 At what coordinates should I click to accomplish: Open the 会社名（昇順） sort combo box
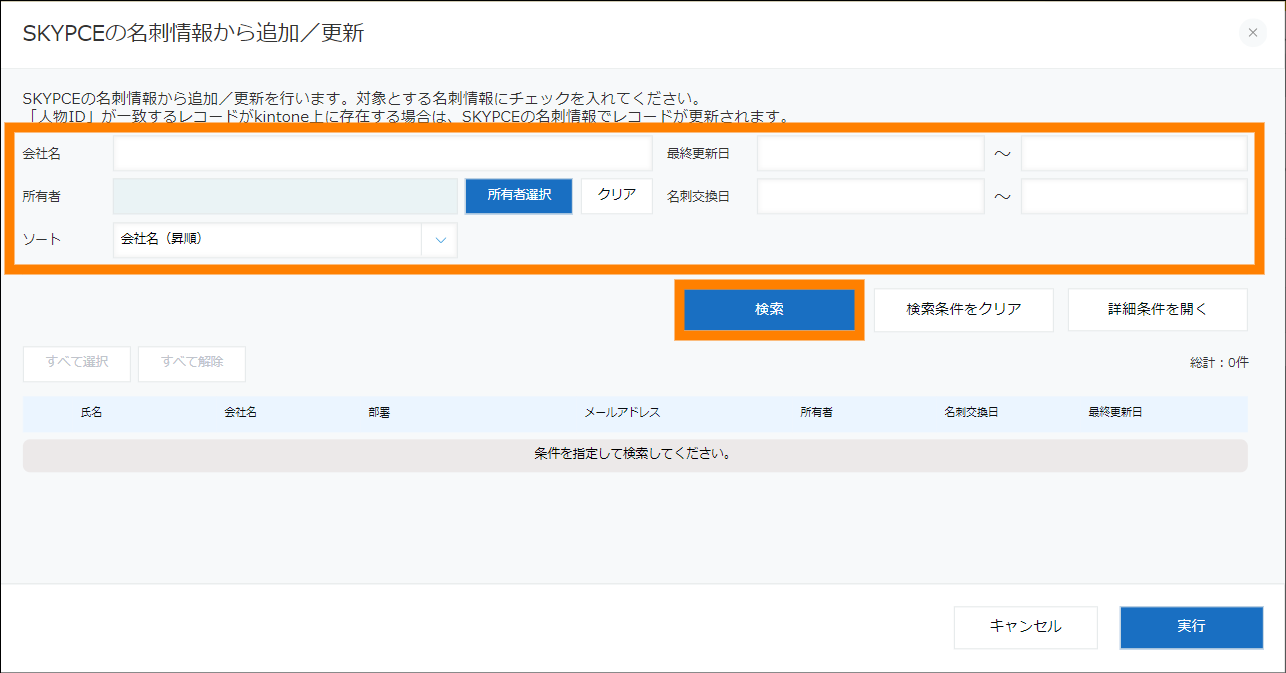[x=270, y=240]
